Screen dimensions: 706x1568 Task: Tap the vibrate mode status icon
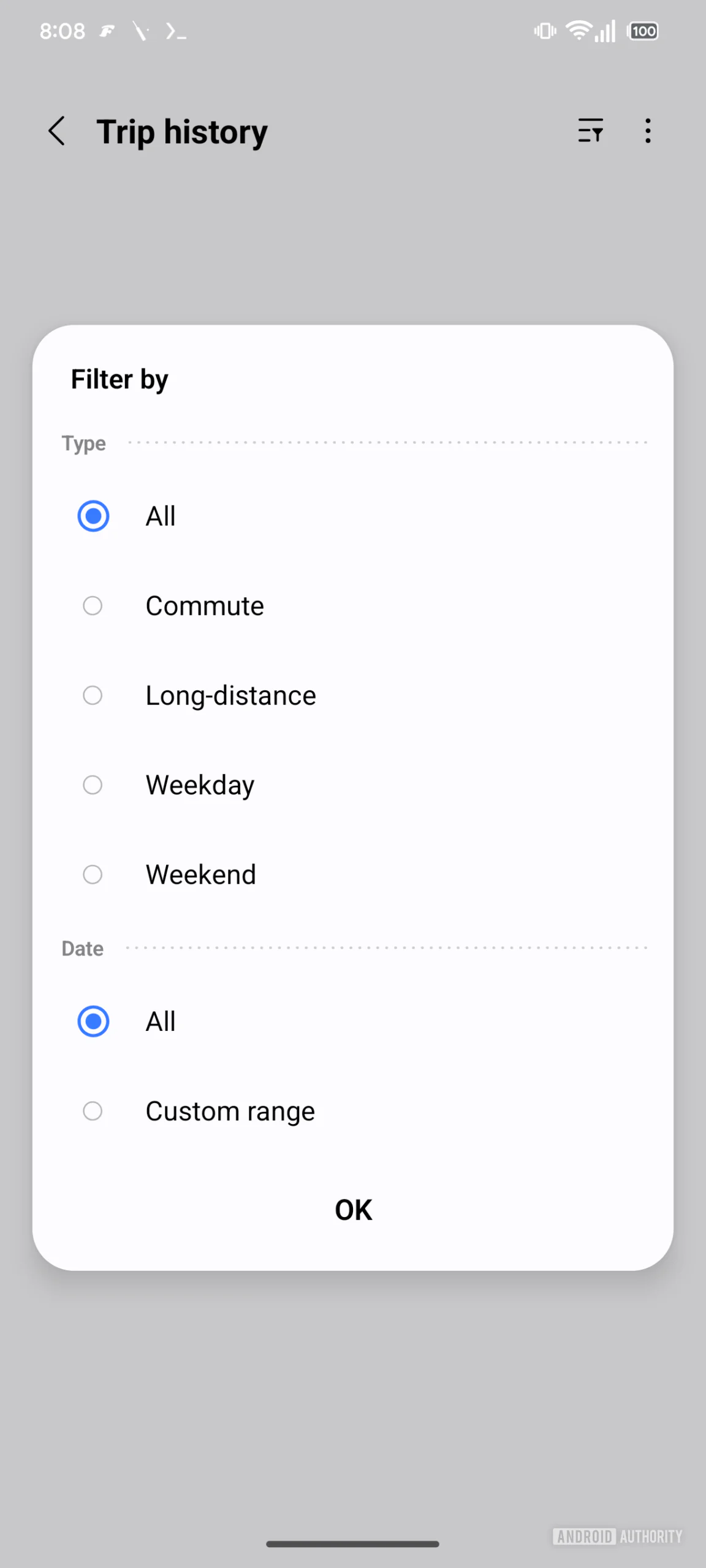(545, 31)
